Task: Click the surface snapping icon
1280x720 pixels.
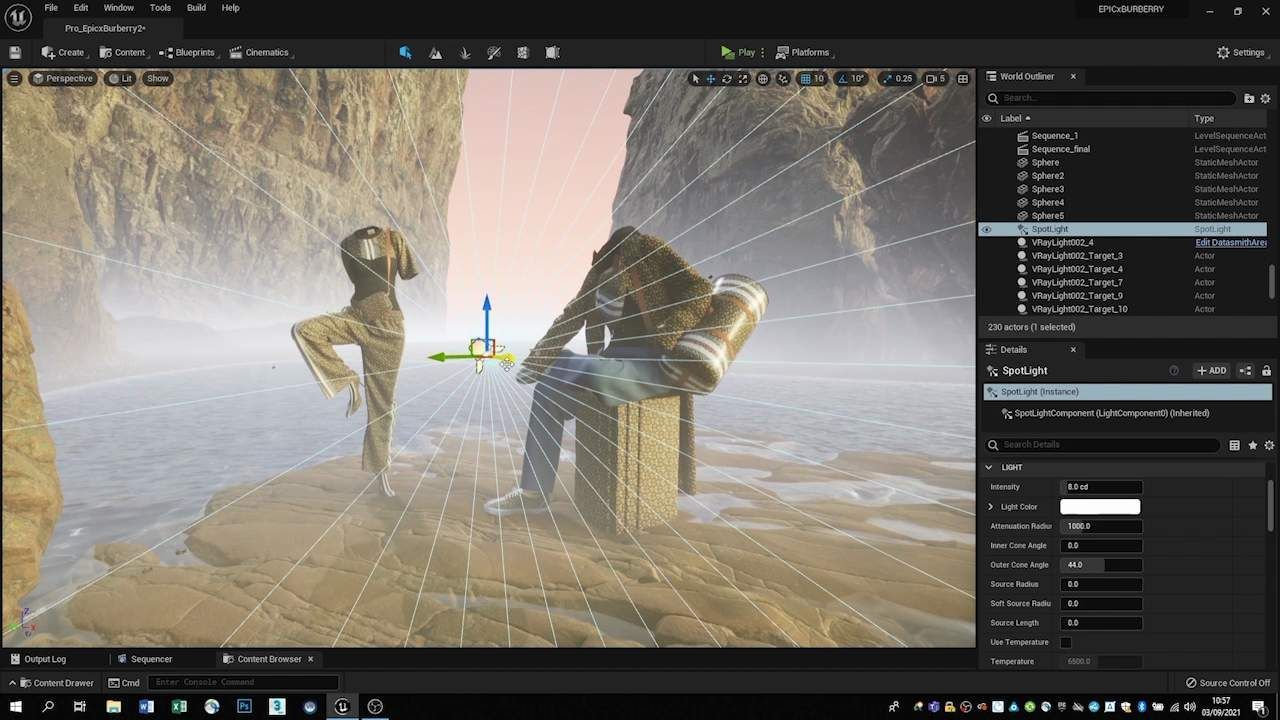Action: click(784, 78)
